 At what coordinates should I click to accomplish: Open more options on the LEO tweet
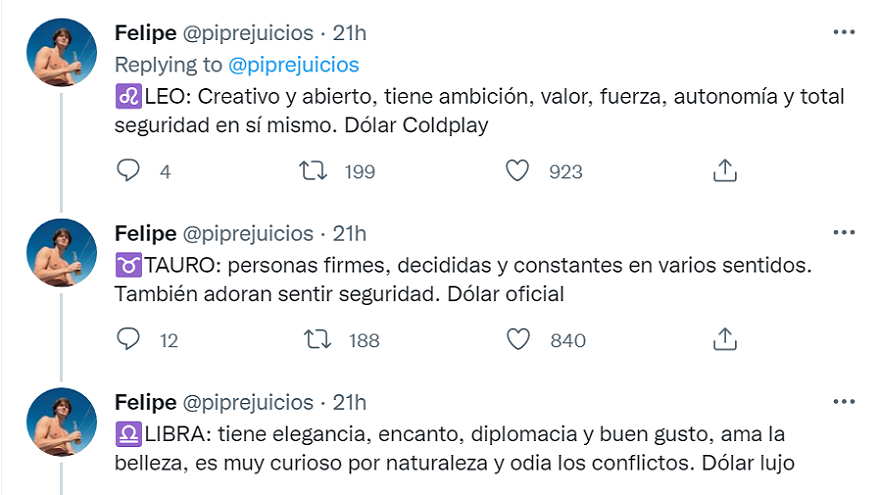843,33
